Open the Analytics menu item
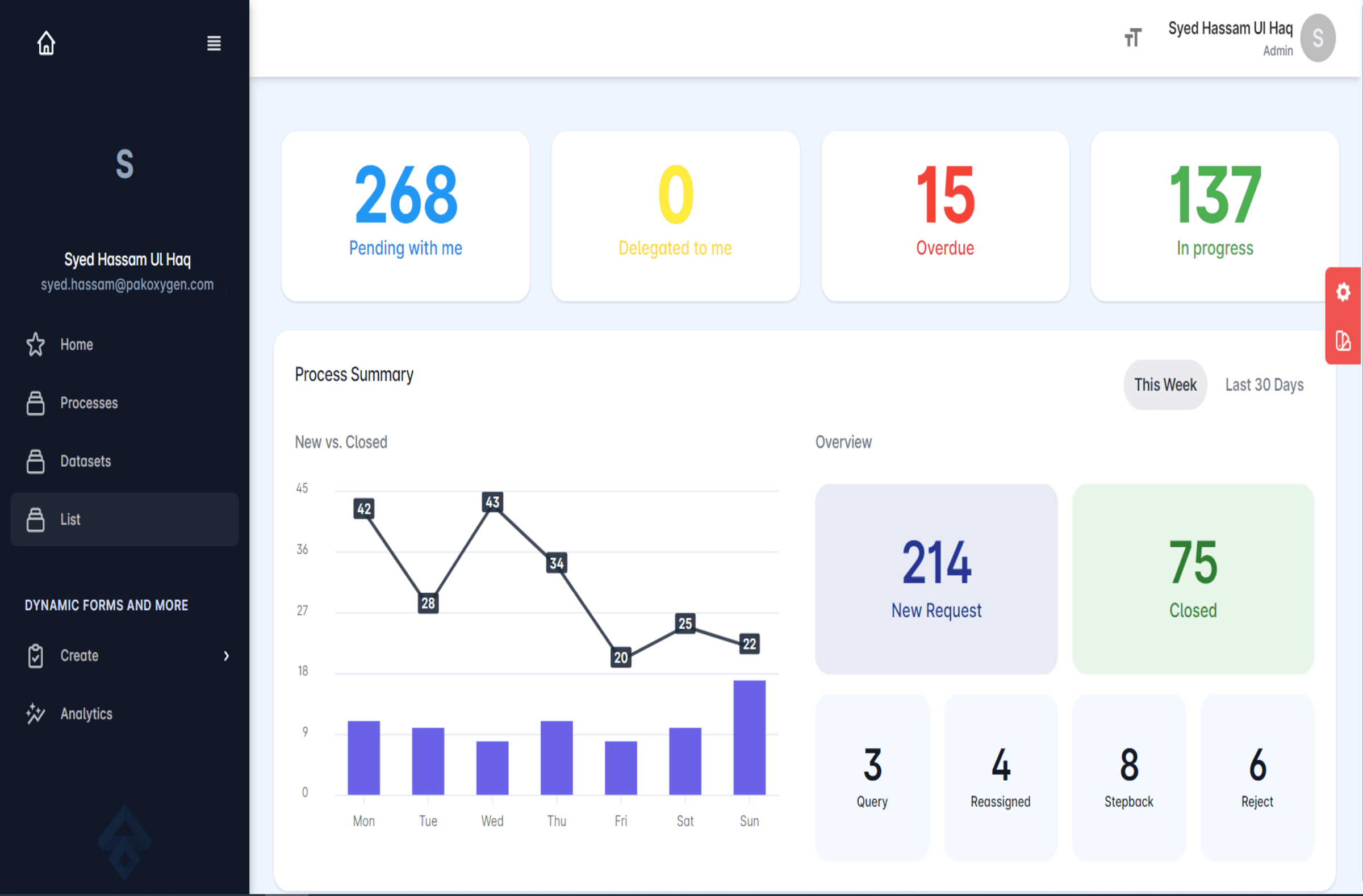 pyautogui.click(x=124, y=713)
